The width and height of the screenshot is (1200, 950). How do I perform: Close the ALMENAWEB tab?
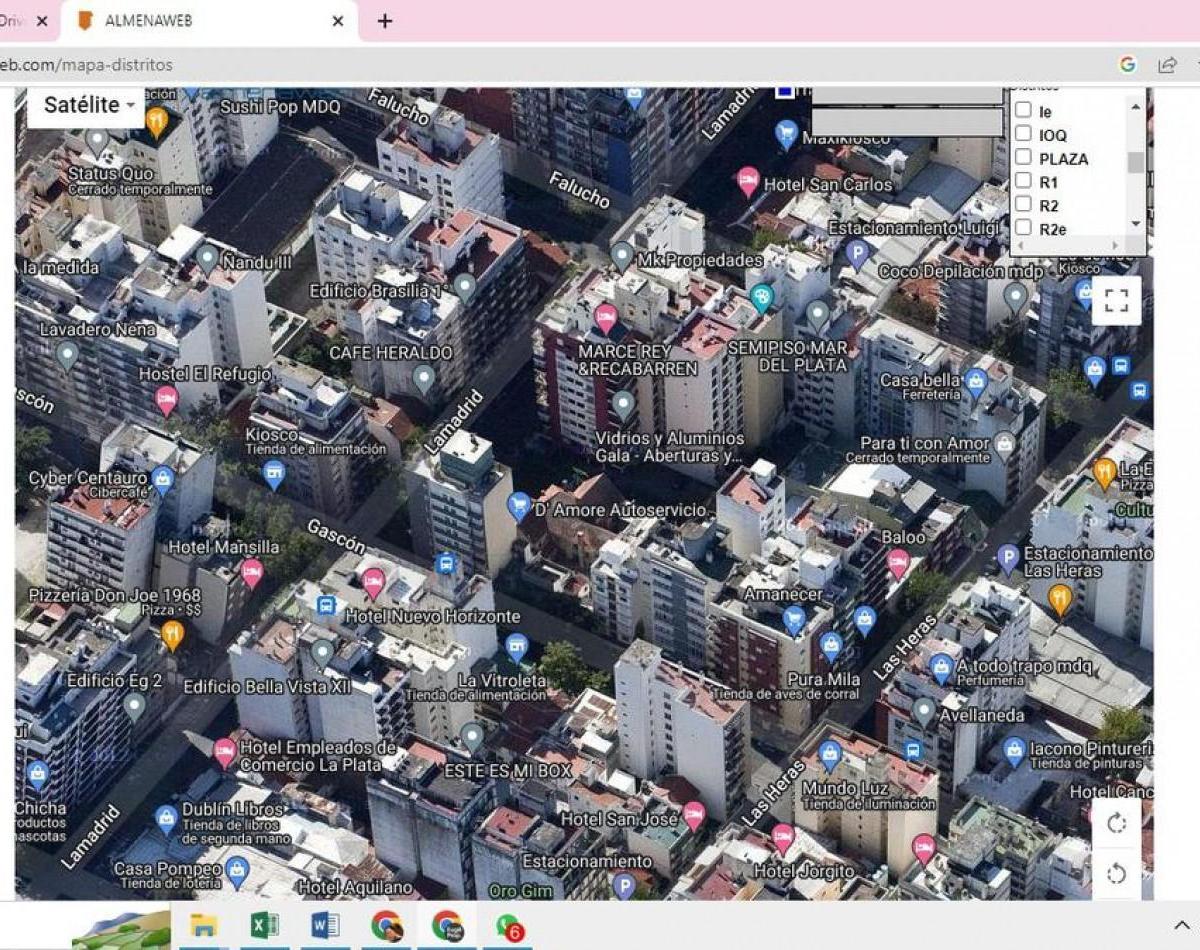tap(338, 21)
